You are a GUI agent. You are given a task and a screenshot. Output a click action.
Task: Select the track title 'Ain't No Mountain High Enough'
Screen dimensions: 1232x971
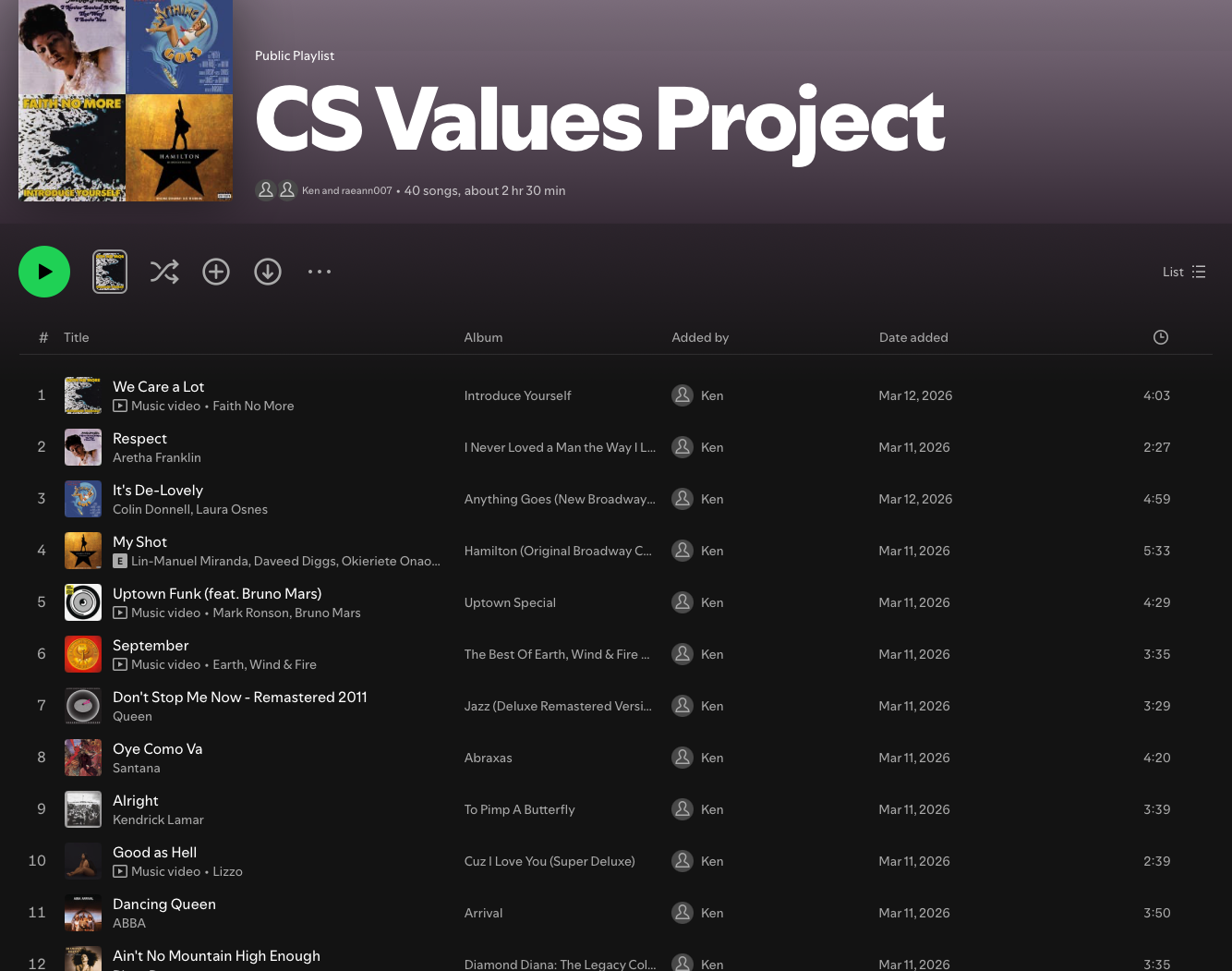tap(216, 955)
